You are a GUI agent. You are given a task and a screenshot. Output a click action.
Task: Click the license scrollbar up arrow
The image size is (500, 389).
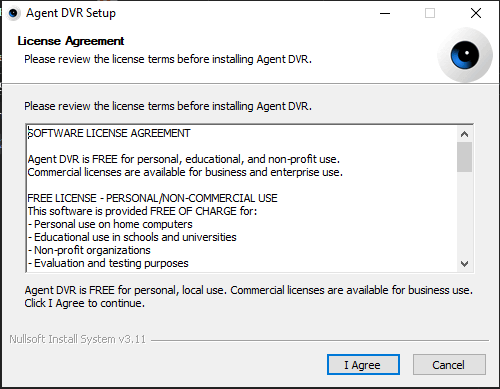click(464, 134)
